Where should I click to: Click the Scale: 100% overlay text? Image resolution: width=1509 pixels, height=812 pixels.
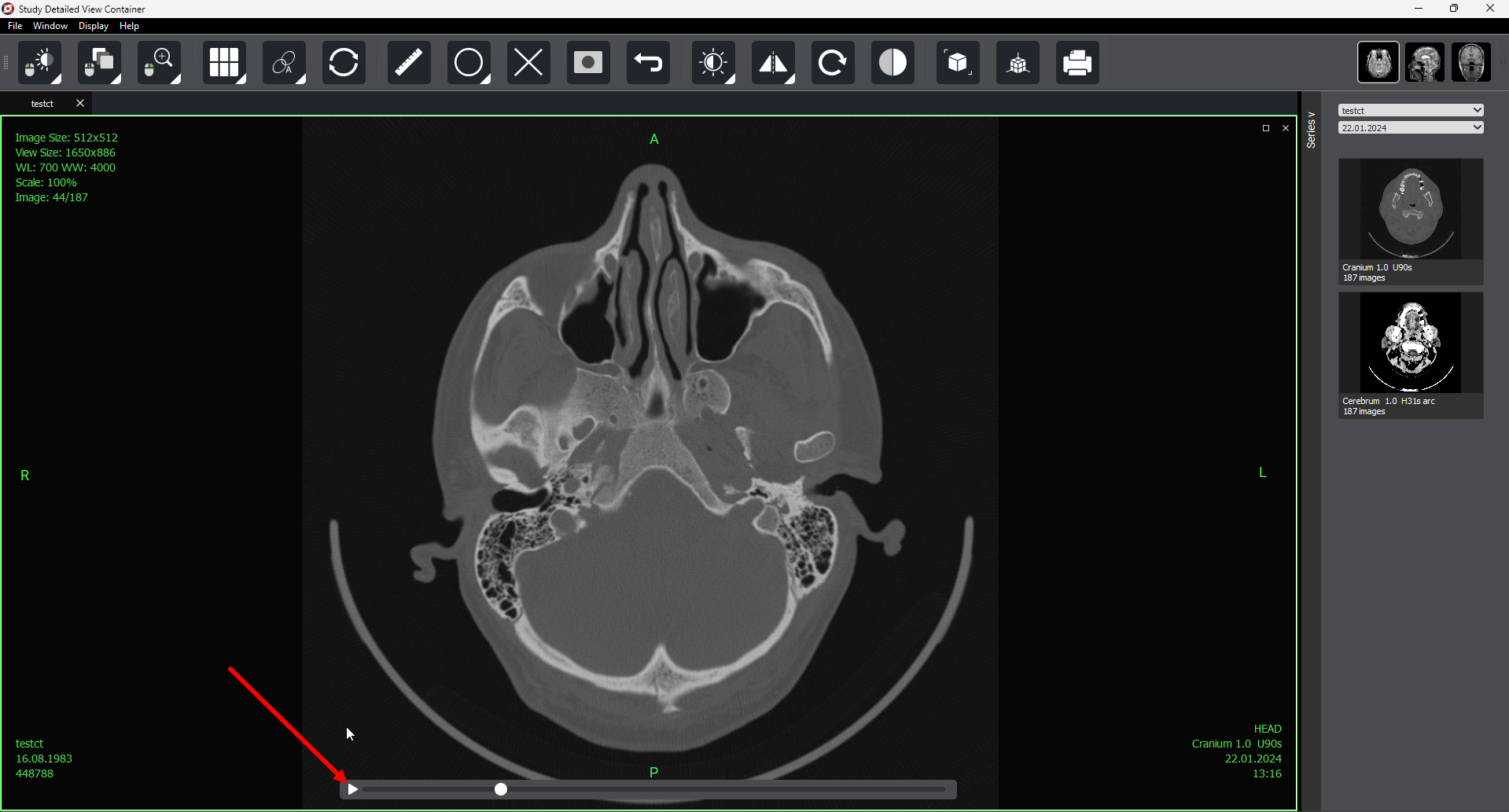point(46,182)
